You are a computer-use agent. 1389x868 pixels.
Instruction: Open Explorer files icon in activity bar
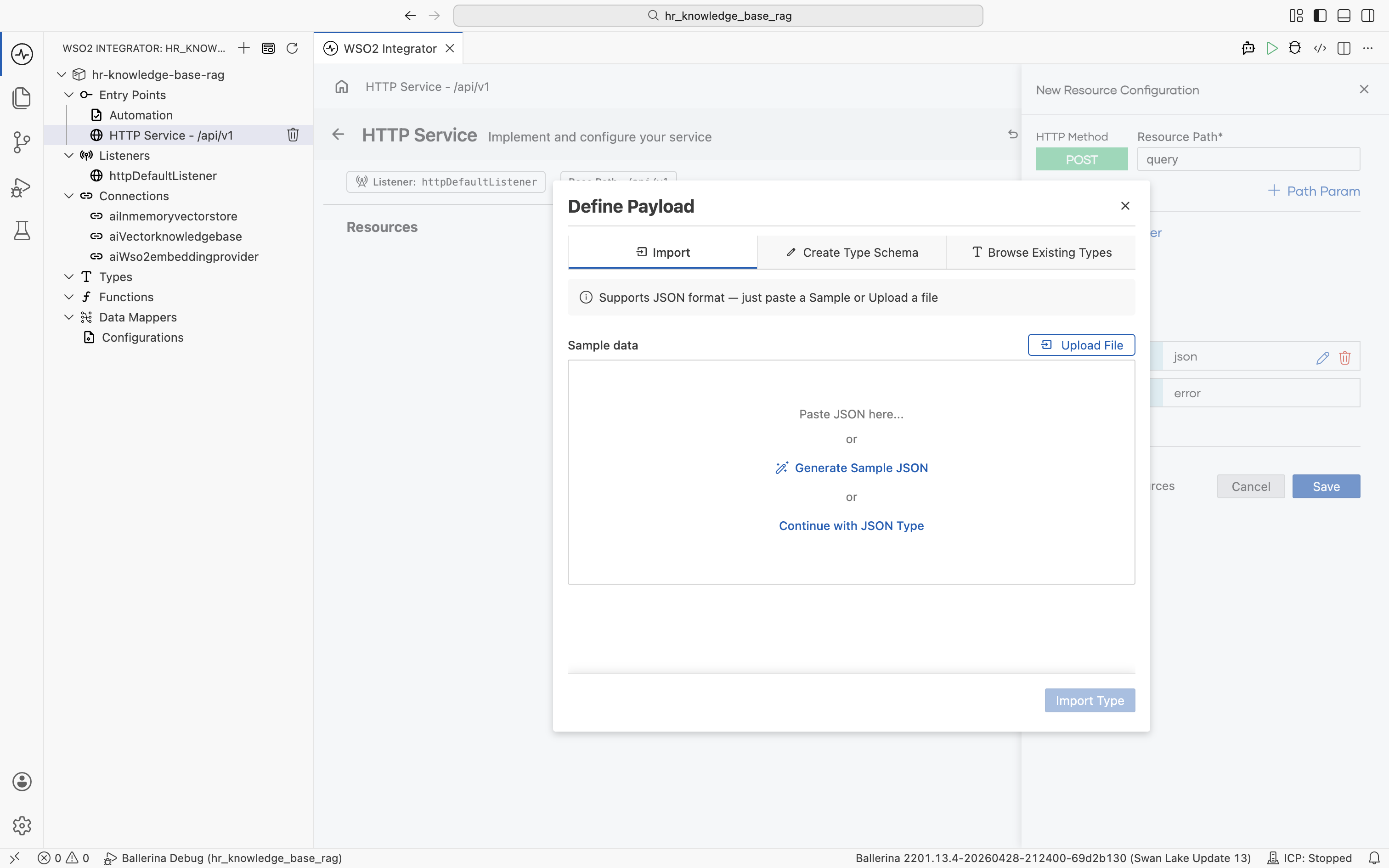point(22,98)
